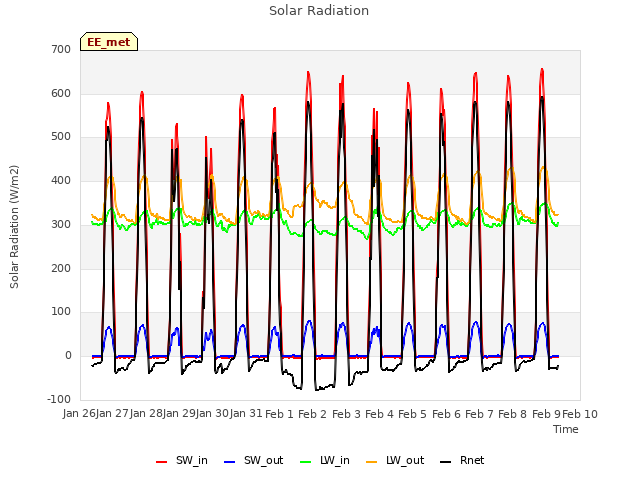Click the 500 y-axis tick label
The image size is (640, 480).
(x=61, y=137)
